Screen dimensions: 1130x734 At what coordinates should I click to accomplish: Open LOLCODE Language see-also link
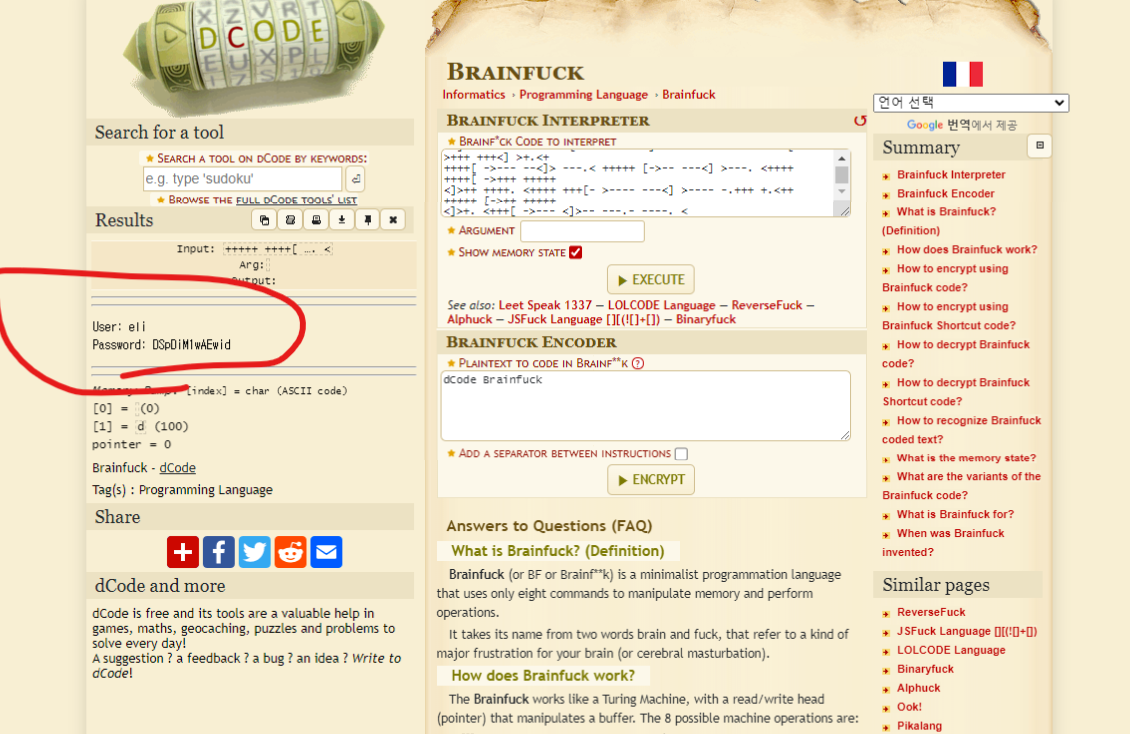click(x=662, y=305)
